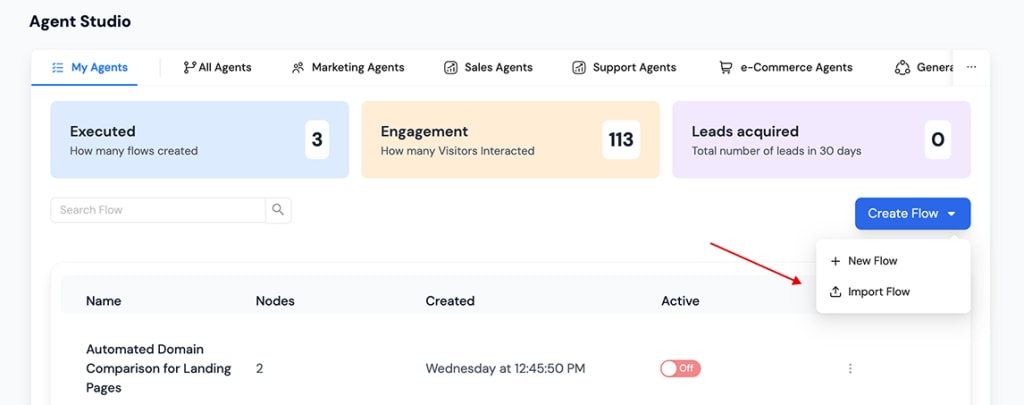Show more tabs with the ellipsis button
This screenshot has height=405, width=1024.
(971, 68)
